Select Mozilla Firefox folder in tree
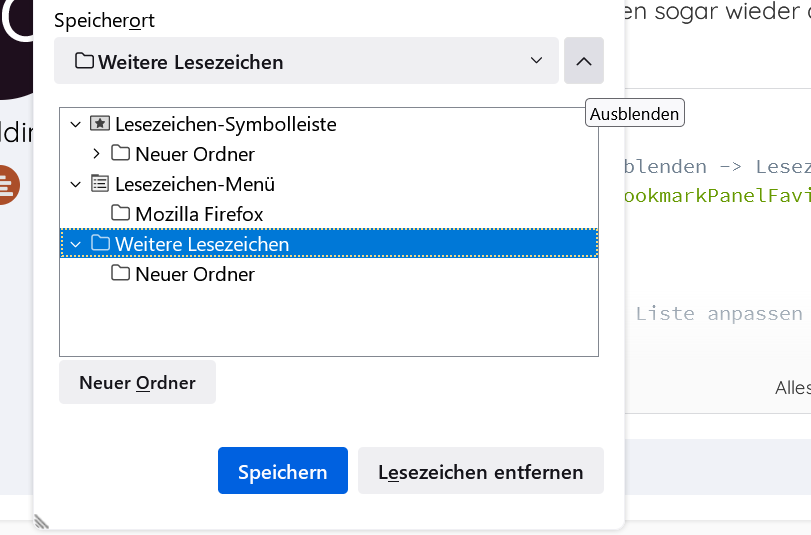This screenshot has width=811, height=535. click(199, 214)
